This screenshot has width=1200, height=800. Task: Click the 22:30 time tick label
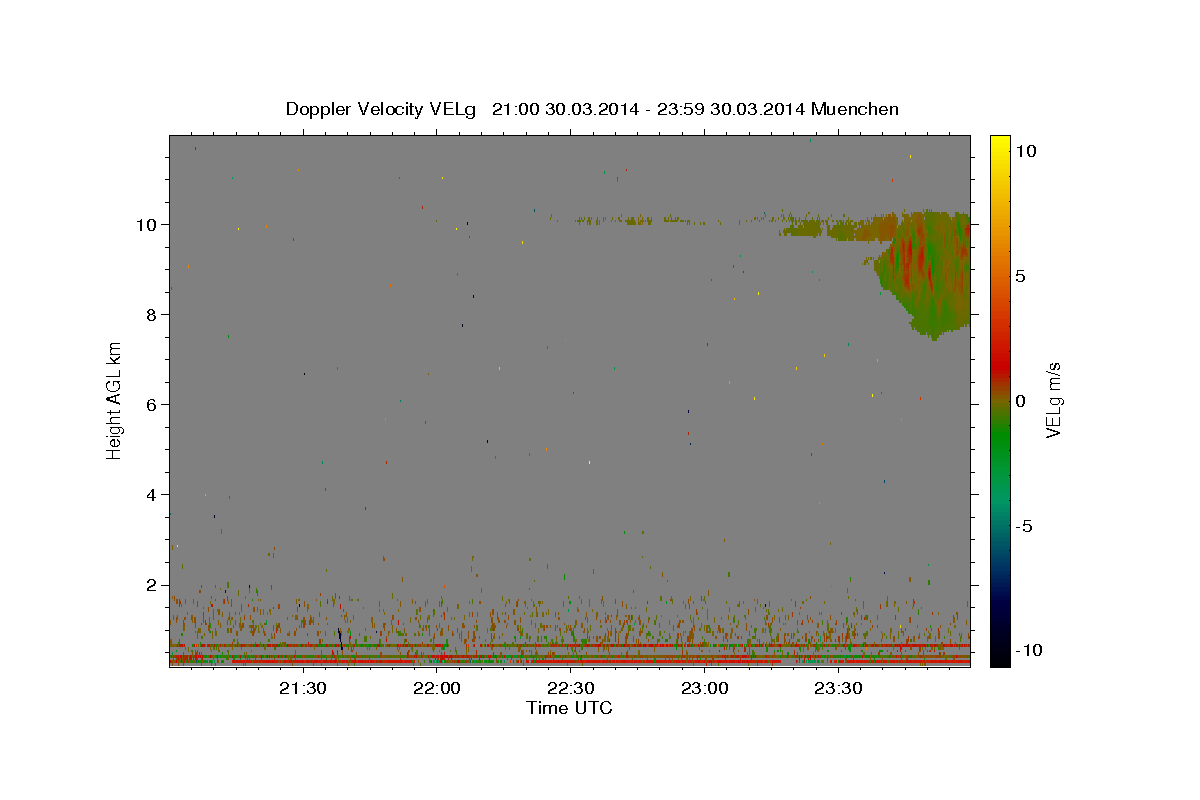(x=570, y=688)
